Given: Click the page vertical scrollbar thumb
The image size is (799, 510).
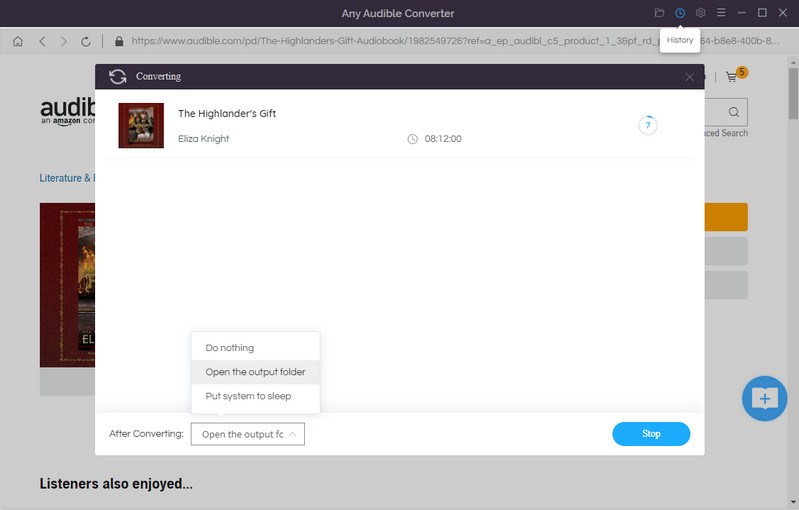Looking at the screenshot, I should pos(793,93).
